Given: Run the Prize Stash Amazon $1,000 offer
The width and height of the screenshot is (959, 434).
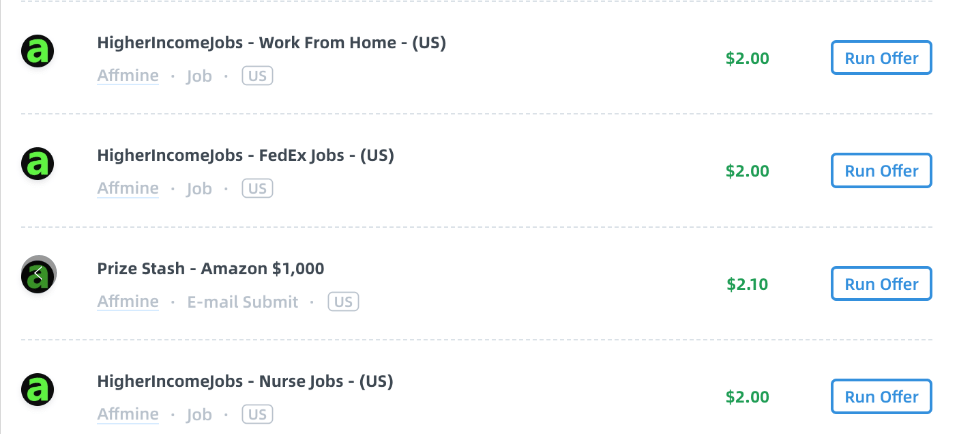Looking at the screenshot, I should coord(881,284).
